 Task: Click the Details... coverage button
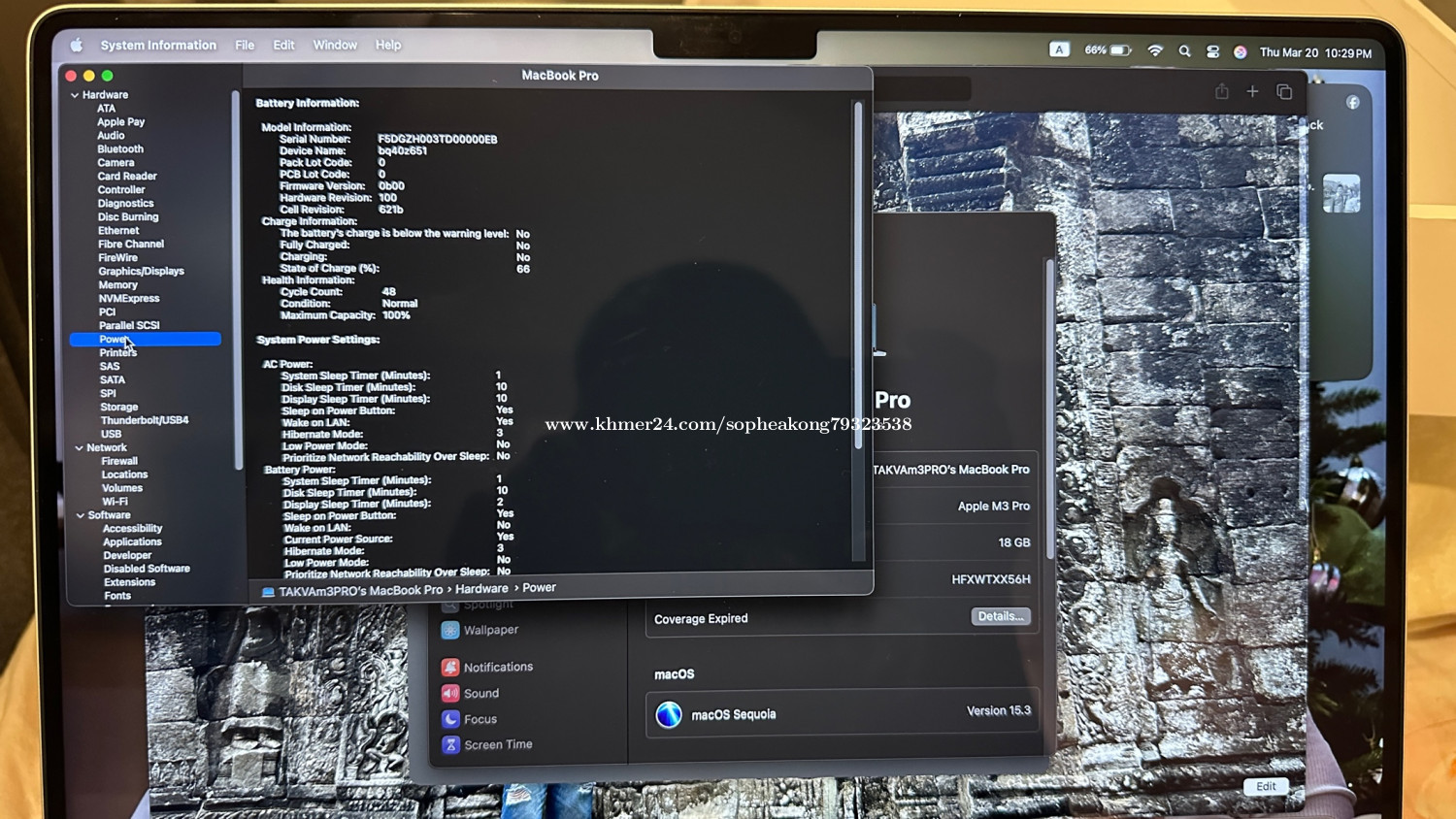point(1001,616)
